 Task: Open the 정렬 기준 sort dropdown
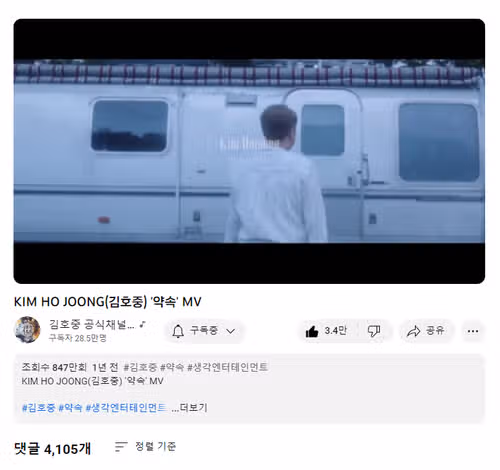145,447
